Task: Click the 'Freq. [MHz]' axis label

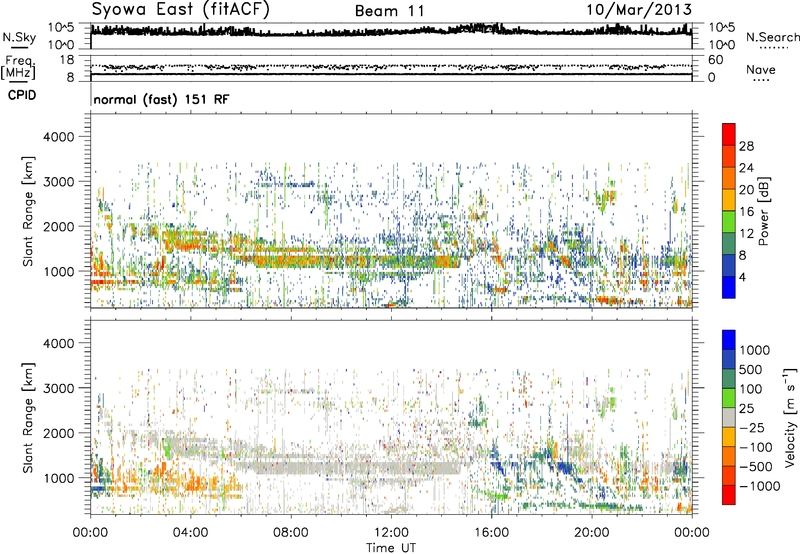Action: [19, 68]
